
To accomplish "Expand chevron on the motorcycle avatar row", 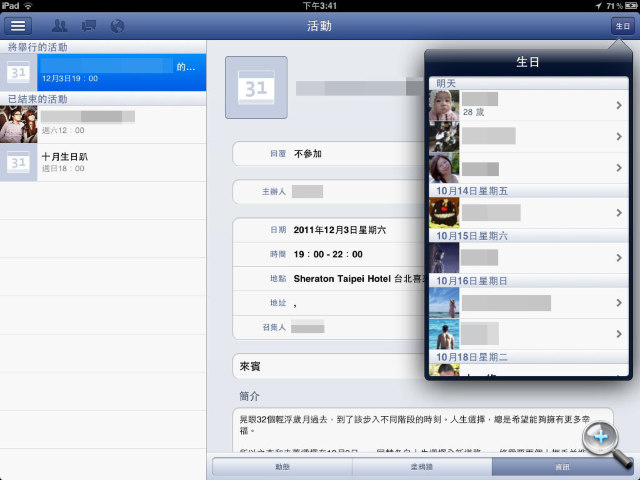I will point(619,136).
